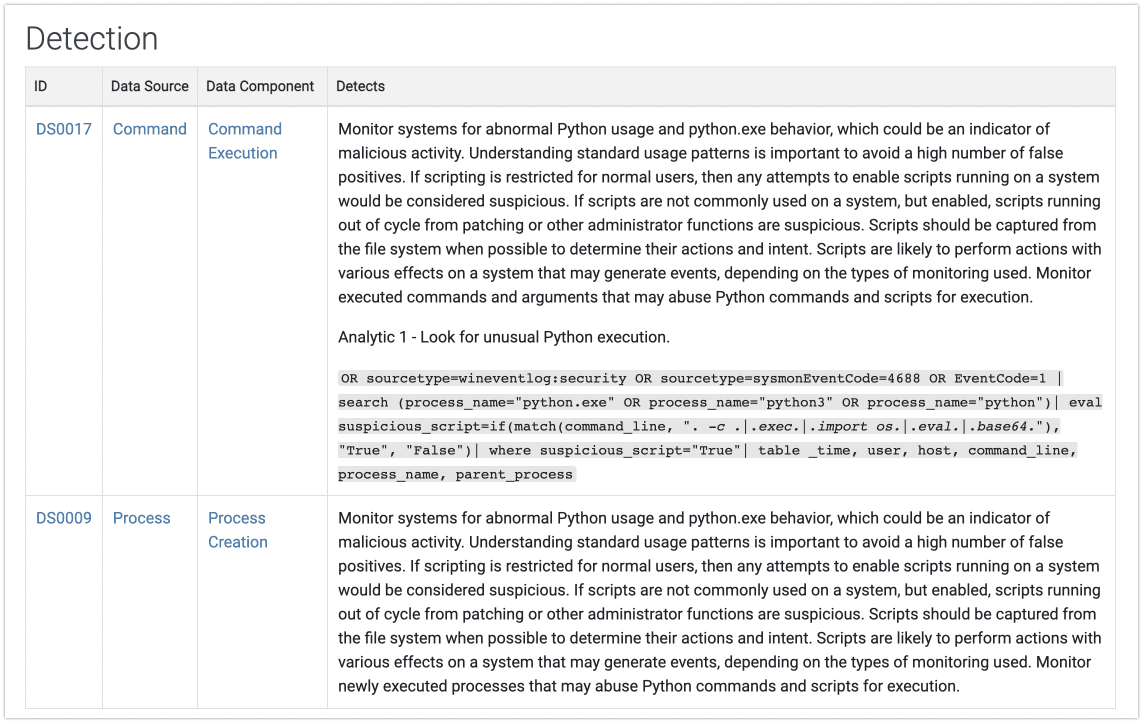Click the Detection section heading

pyautogui.click(x=92, y=39)
